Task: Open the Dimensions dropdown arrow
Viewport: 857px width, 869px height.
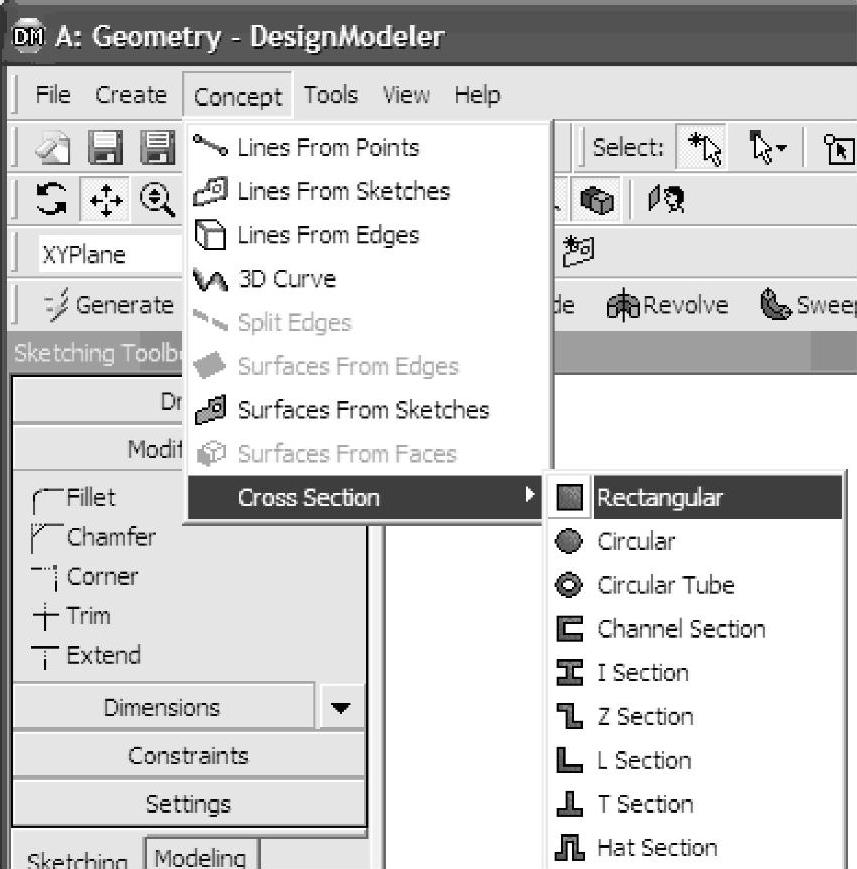Action: pyautogui.click(x=341, y=708)
